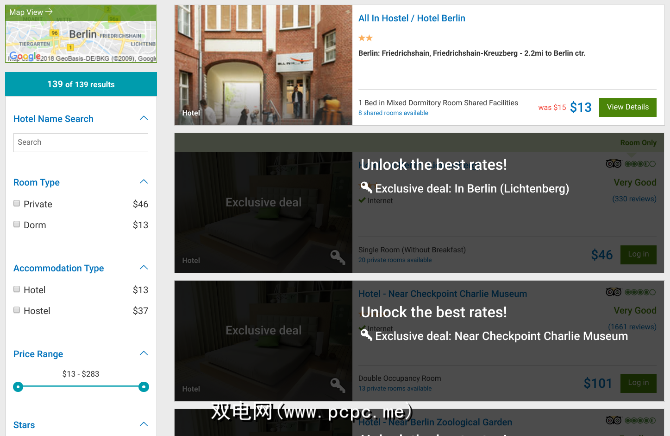Image resolution: width=670 pixels, height=436 pixels.
Task: Collapse the Price Range filter section
Action: point(144,354)
